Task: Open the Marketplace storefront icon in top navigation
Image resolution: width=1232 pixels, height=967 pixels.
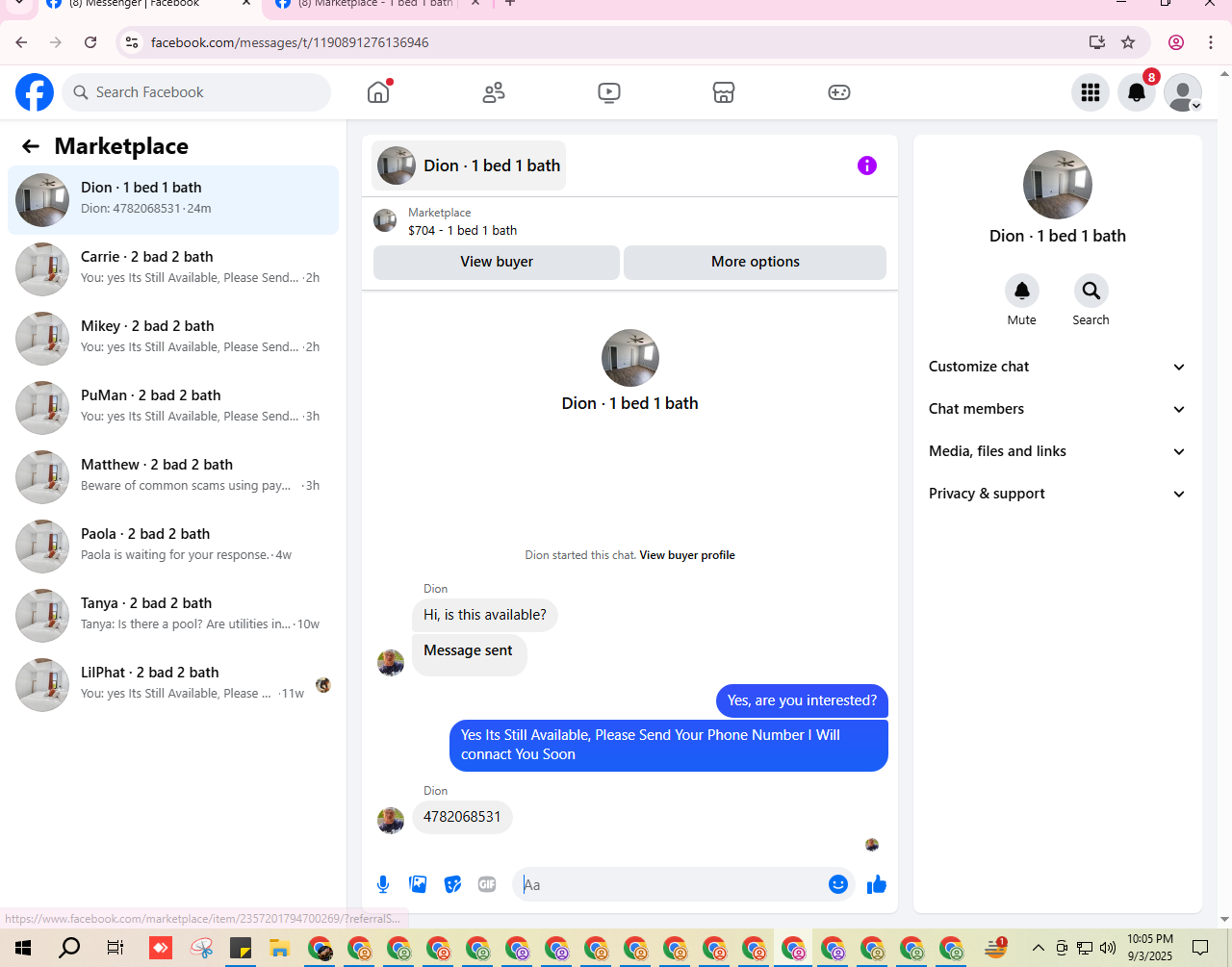Action: pyautogui.click(x=724, y=92)
